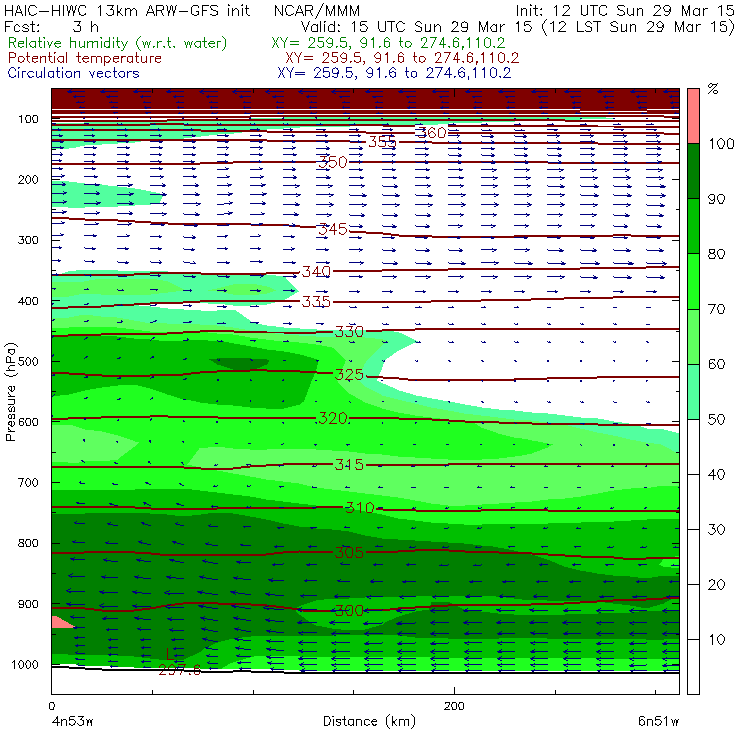Screen dimensions: 740x740
Task: Click the 'HAIC-HIWC 13km ARW-GFS init' title
Action: click(x=127, y=10)
